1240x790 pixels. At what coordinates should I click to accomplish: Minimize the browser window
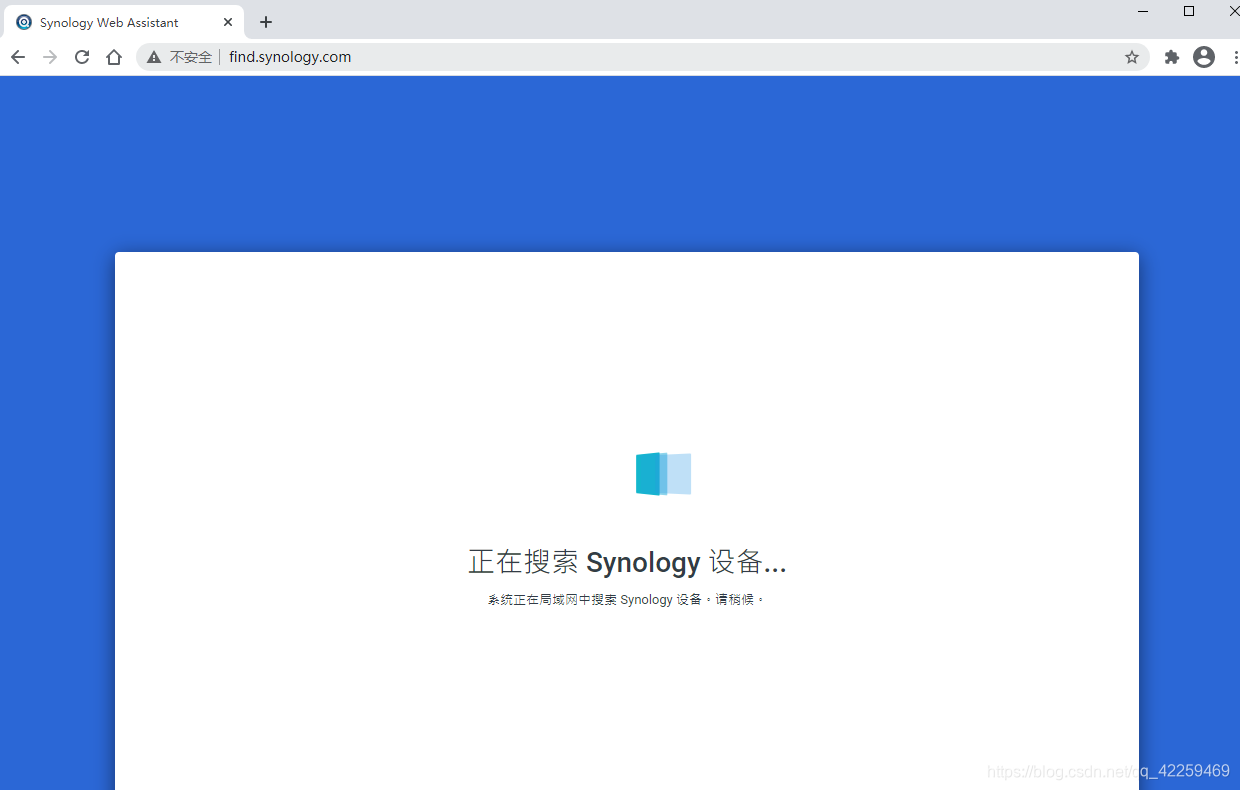(x=1143, y=11)
